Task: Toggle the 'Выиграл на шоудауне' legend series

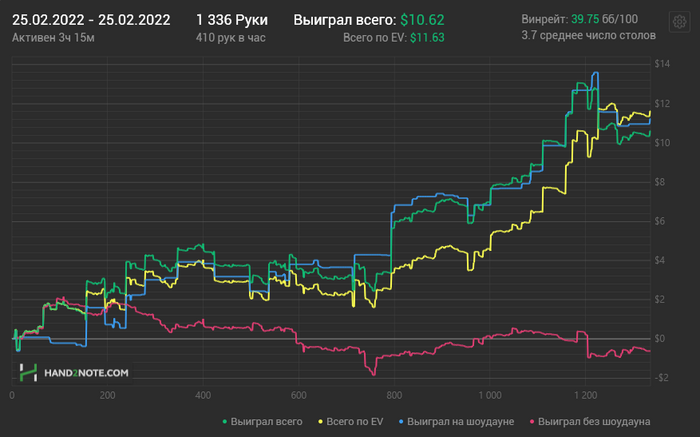Action: click(456, 421)
